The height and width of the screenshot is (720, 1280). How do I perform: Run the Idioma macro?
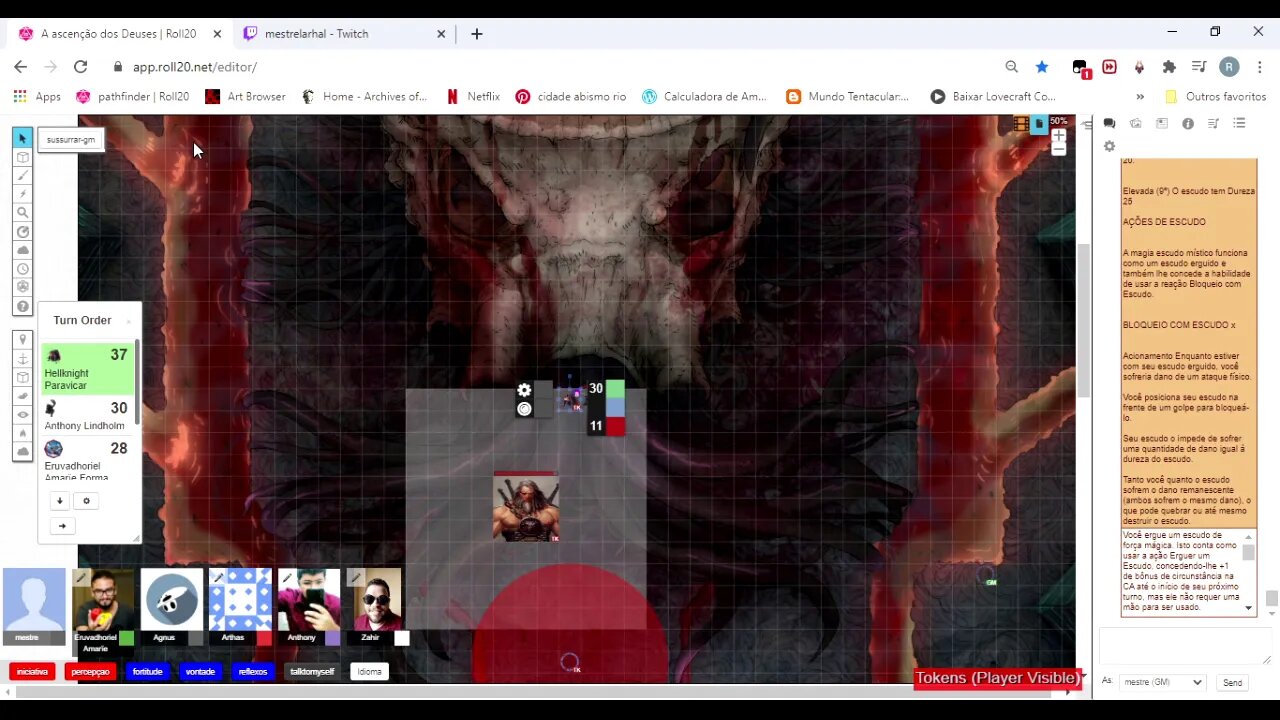coord(369,672)
